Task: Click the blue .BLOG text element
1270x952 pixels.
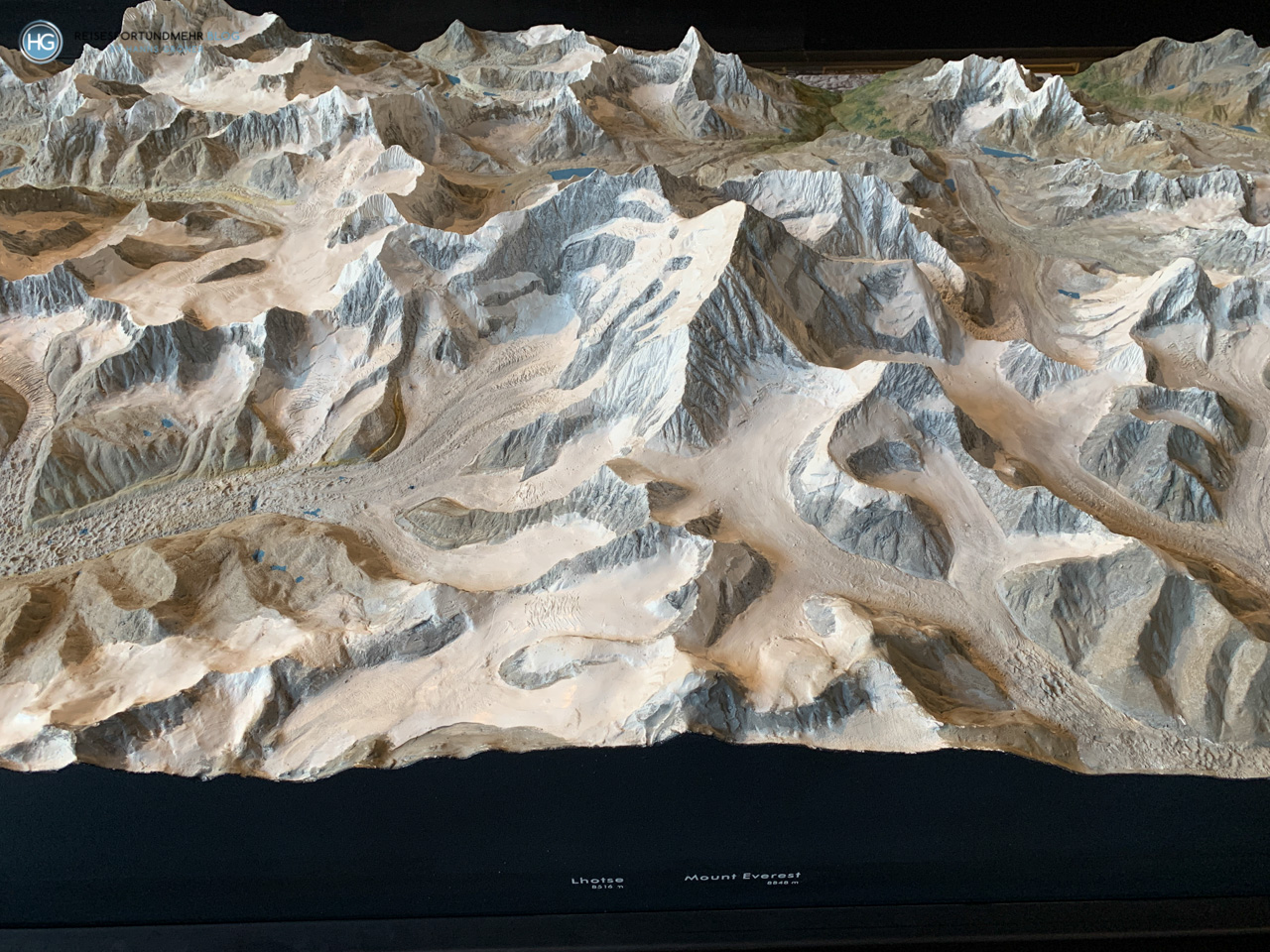Action: pyautogui.click(x=223, y=37)
